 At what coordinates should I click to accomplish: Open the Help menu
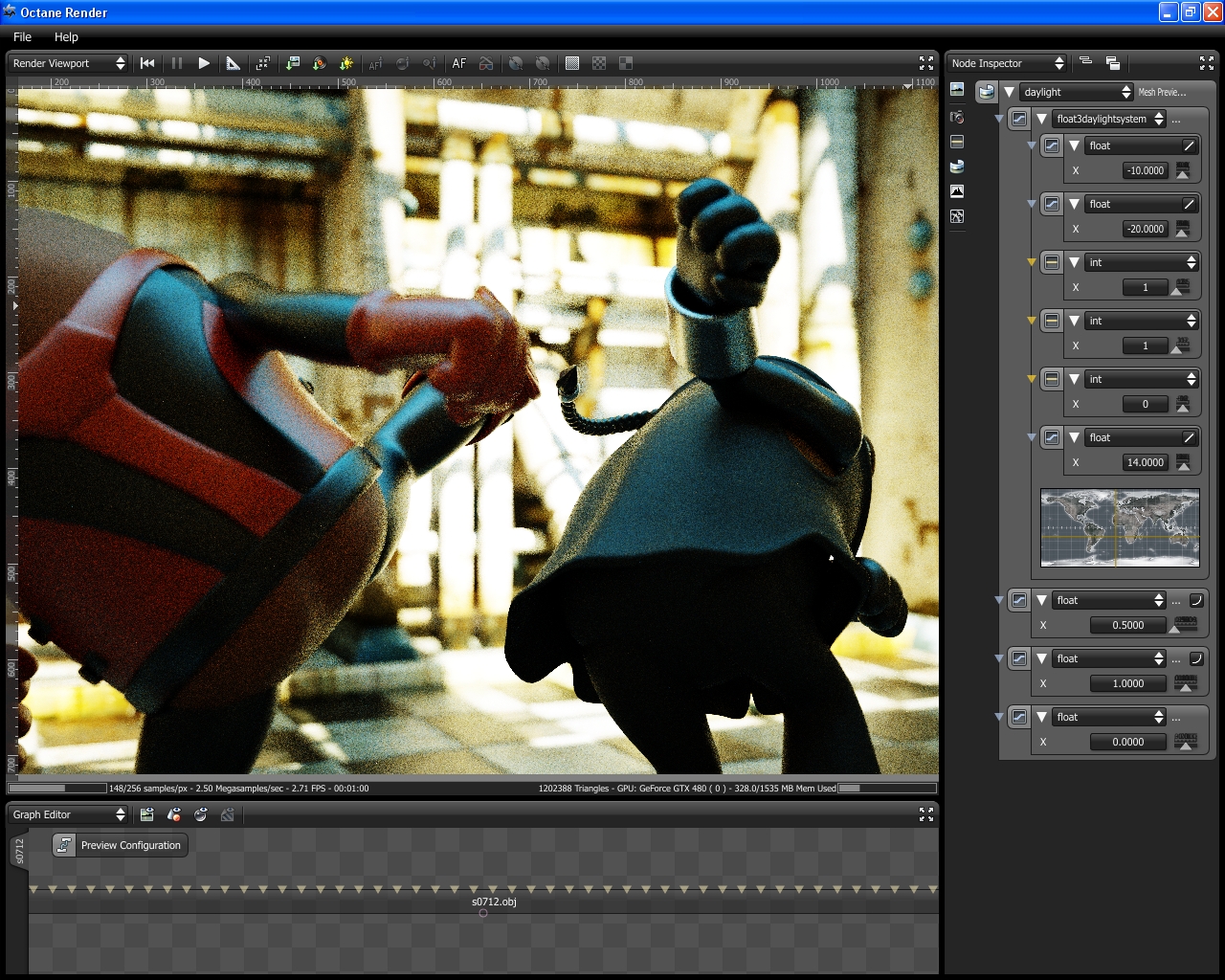coord(66,36)
